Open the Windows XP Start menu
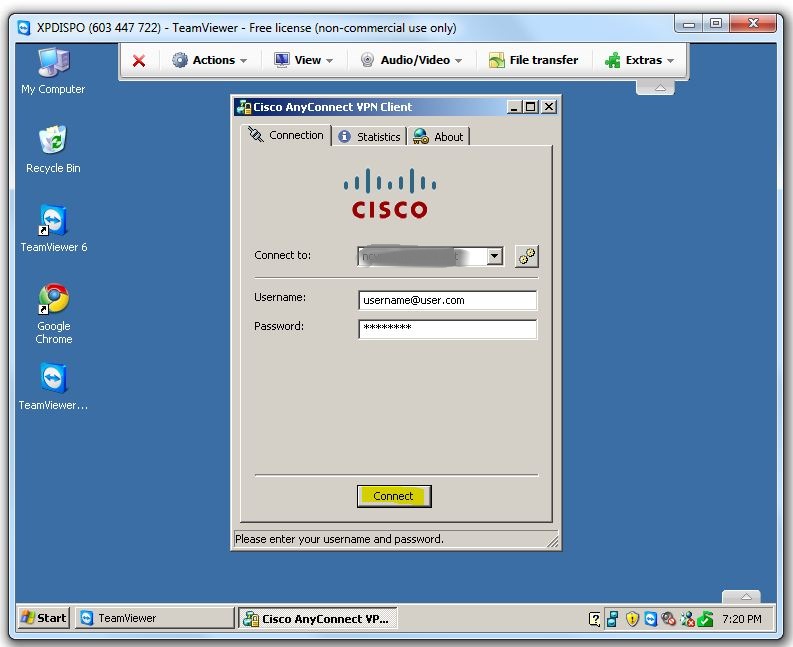This screenshot has height=647, width=793. pos(43,618)
